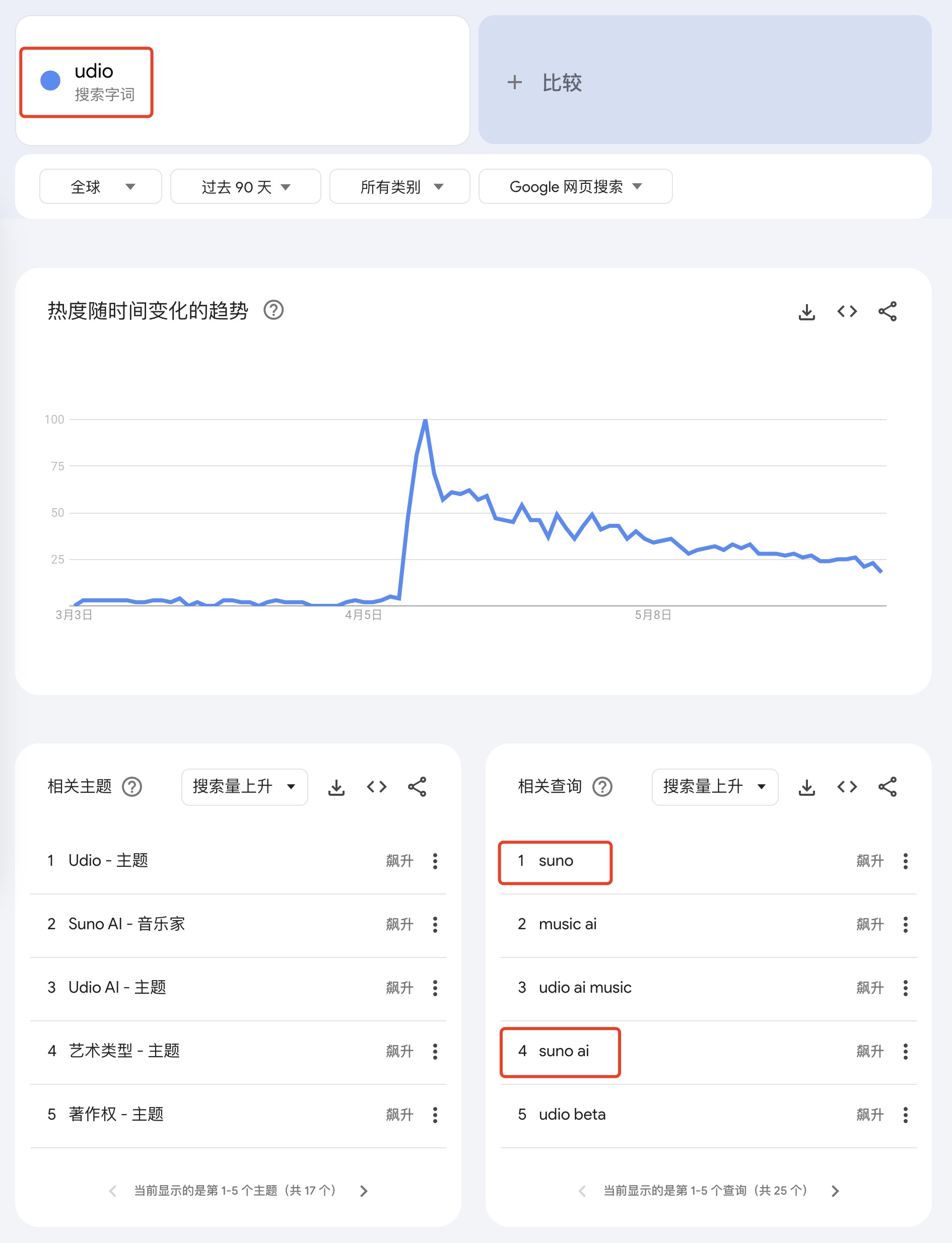952x1243 pixels.
Task: Go to next page of related topics
Action: point(364,1192)
